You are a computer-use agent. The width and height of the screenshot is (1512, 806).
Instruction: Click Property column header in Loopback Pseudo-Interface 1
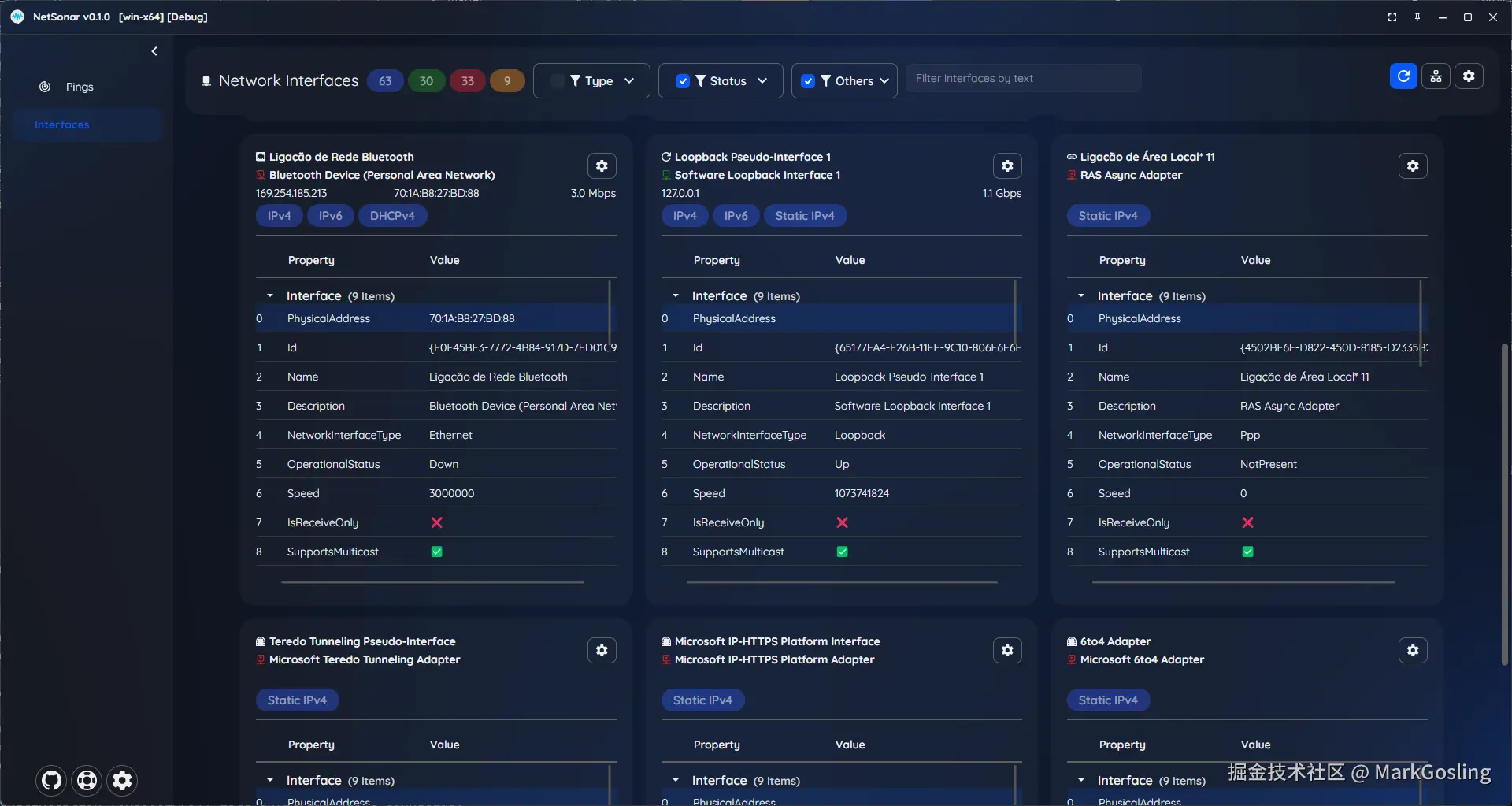point(717,260)
